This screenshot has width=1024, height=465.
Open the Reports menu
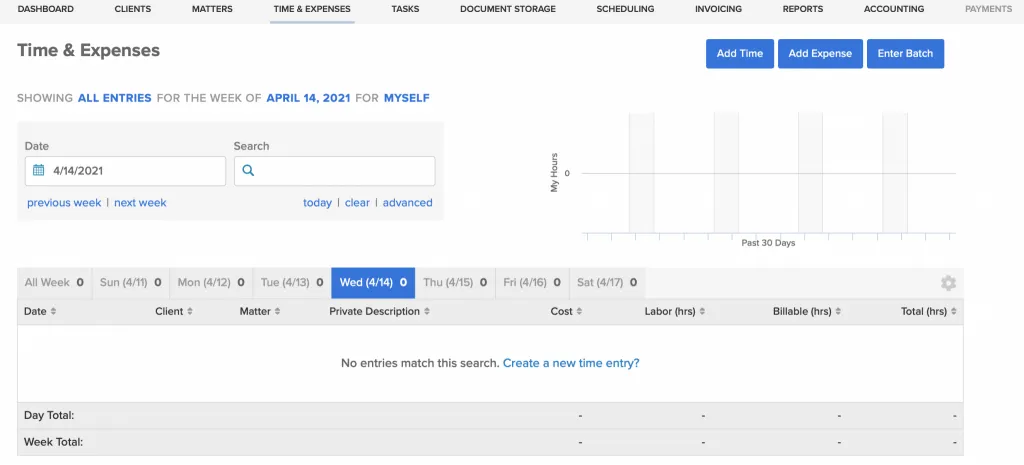[x=803, y=9]
